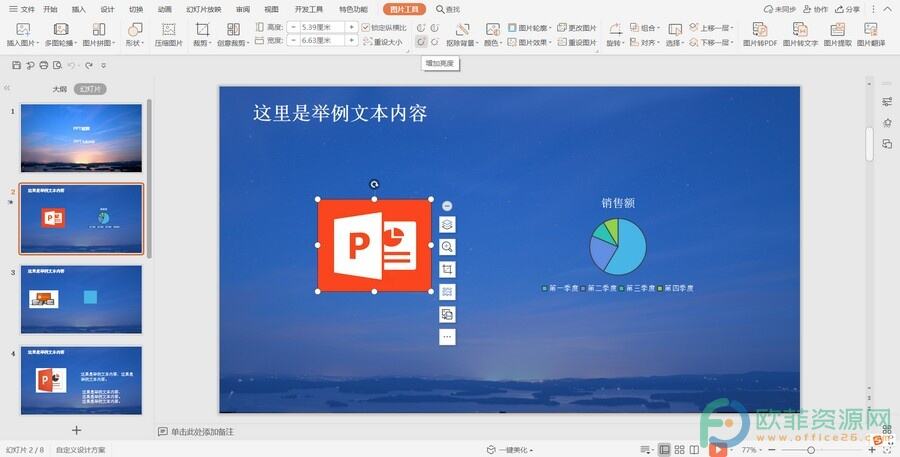Open the 下移一层 send backward dropdown

point(712,42)
